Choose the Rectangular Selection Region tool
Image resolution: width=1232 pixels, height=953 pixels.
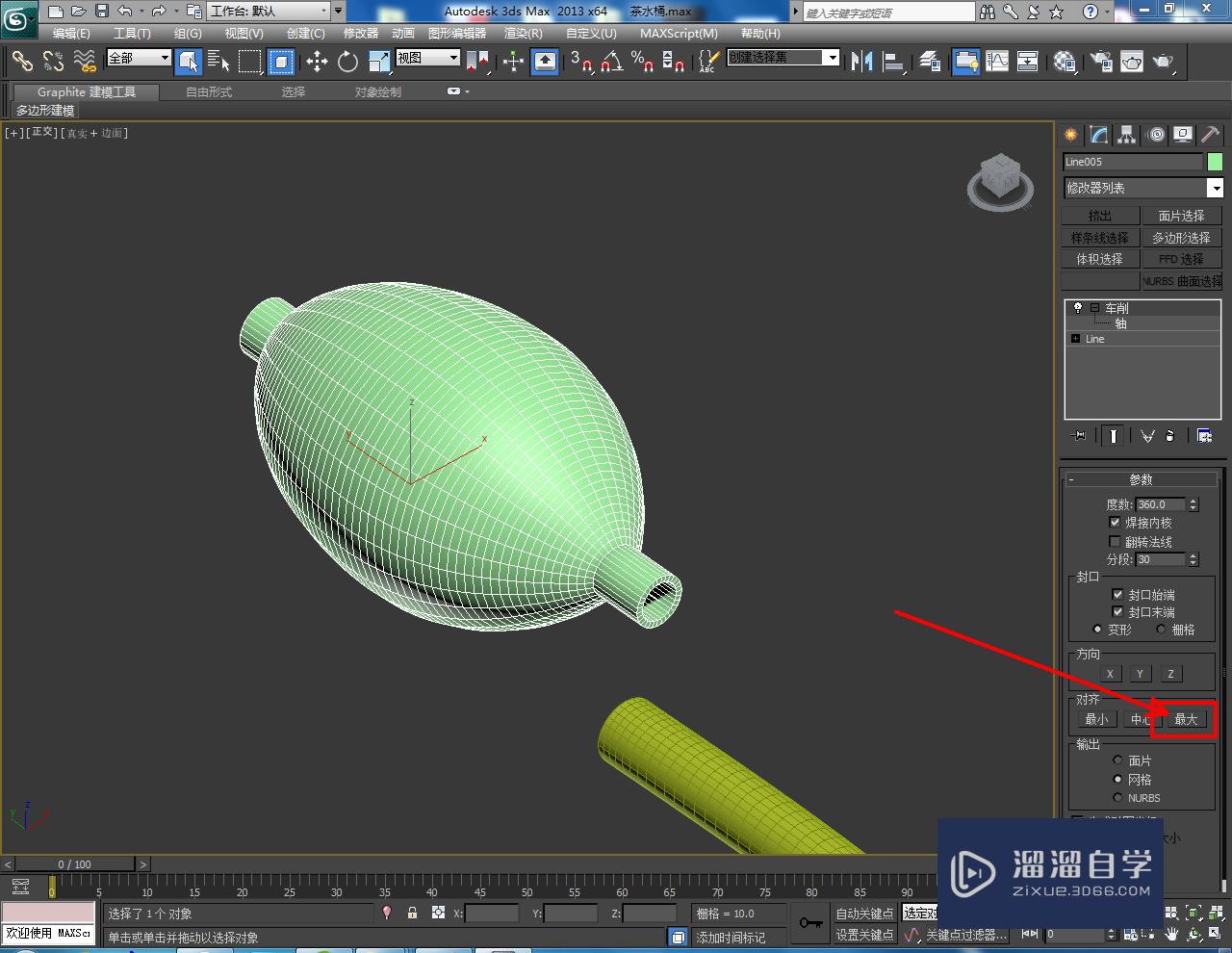[250, 62]
